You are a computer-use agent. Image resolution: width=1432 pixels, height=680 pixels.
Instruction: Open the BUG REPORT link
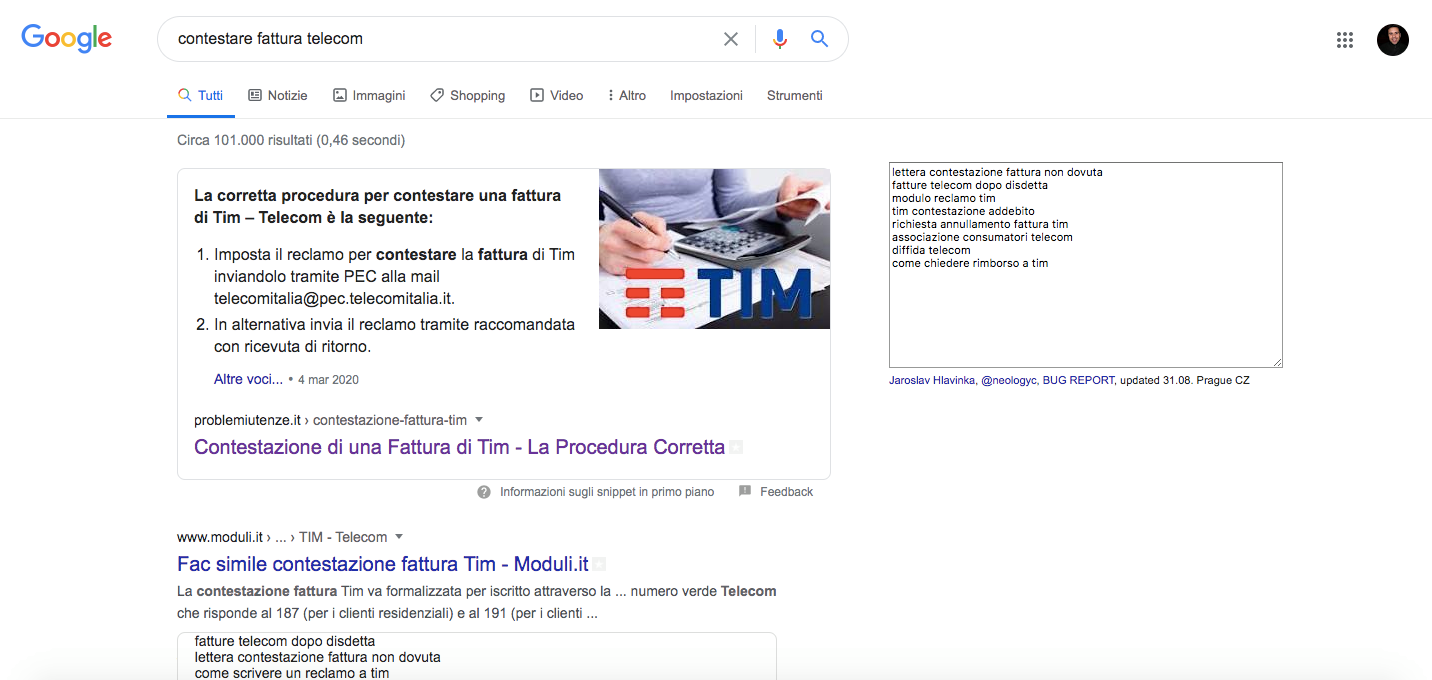click(x=1078, y=381)
